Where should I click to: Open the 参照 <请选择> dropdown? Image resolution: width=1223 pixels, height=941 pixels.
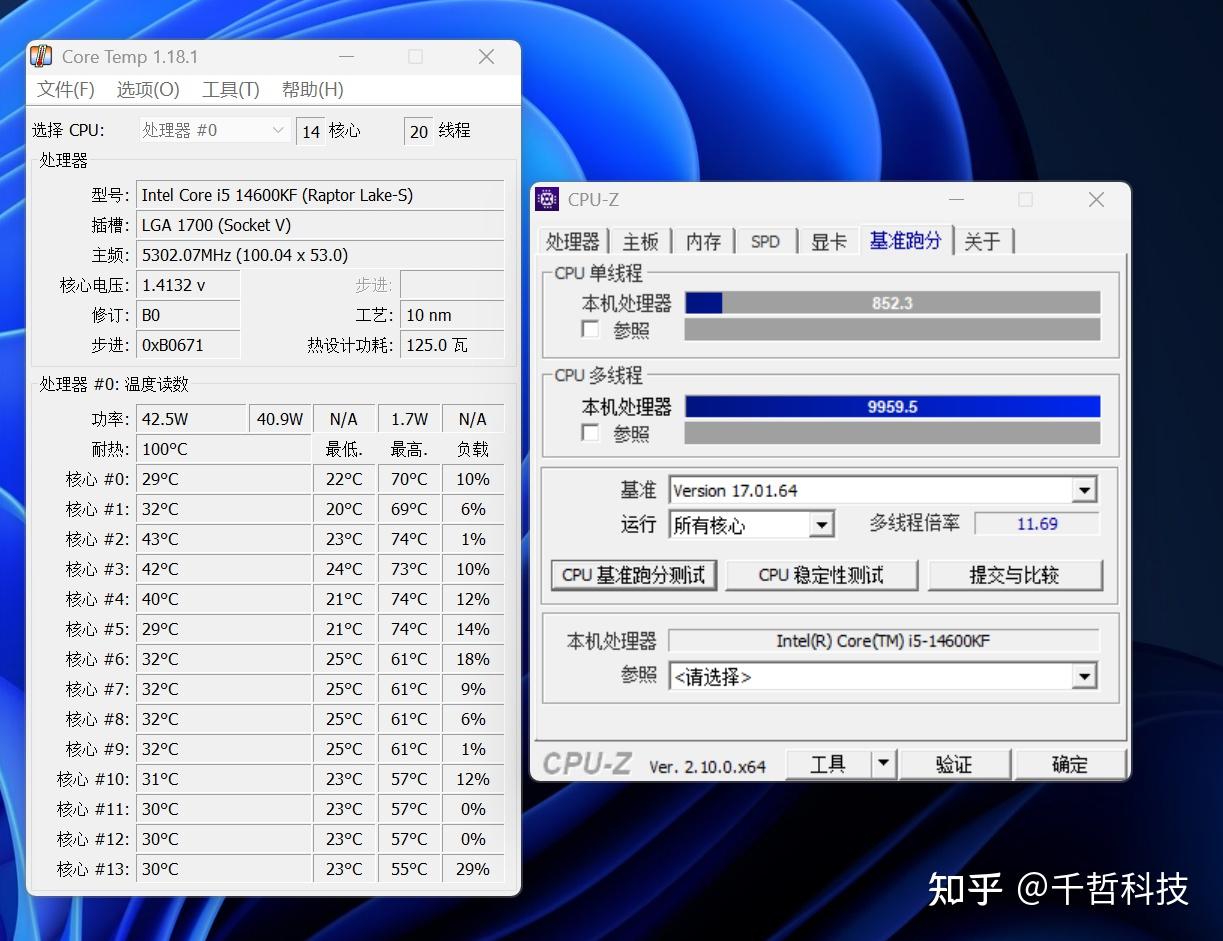[x=883, y=676]
